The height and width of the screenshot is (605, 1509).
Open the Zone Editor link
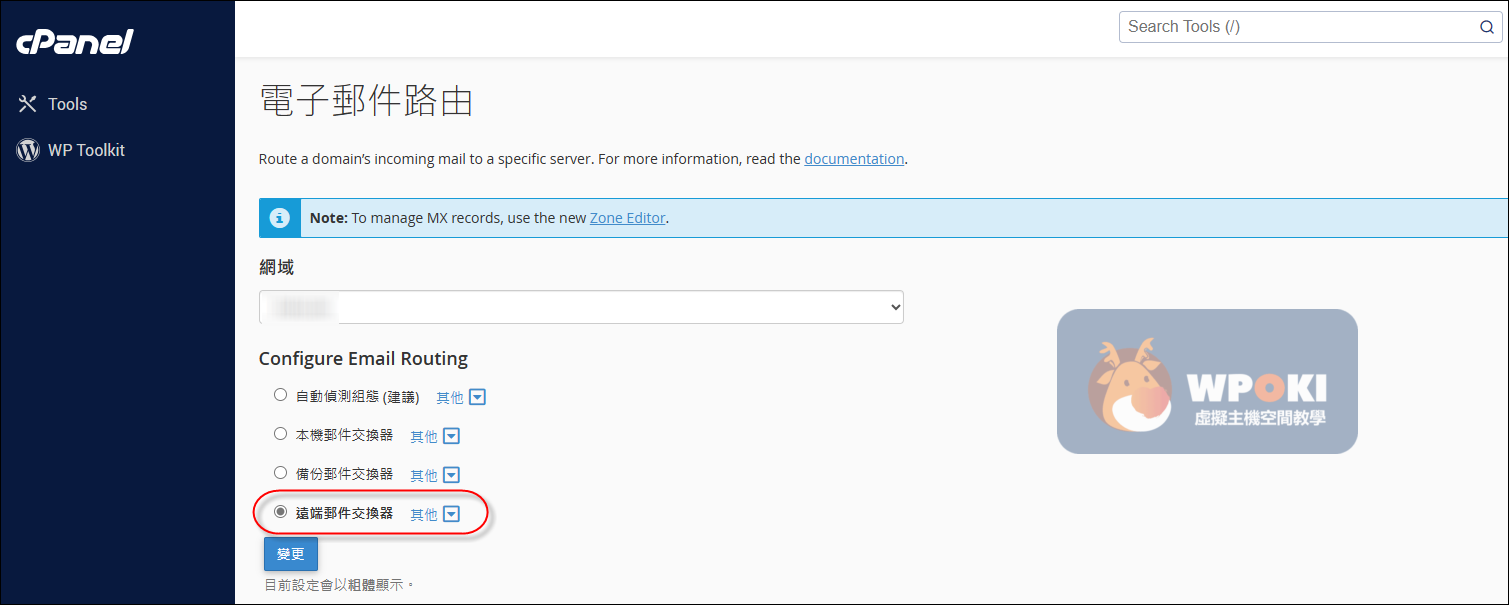tap(627, 217)
